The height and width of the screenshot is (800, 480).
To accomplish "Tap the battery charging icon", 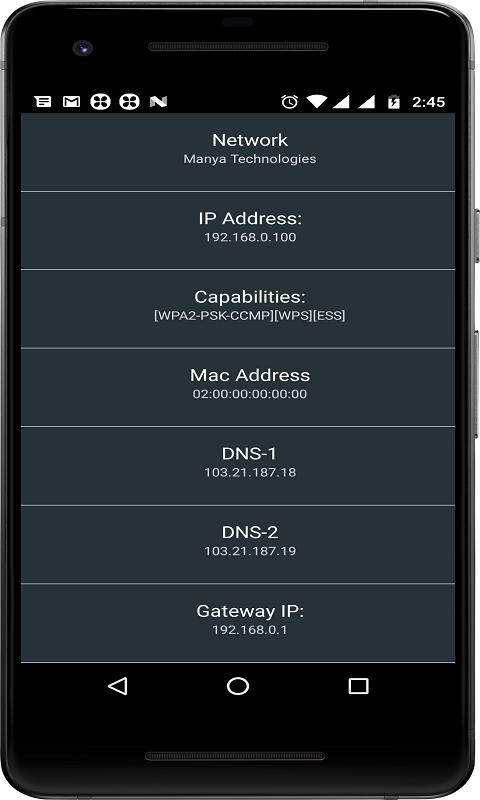I will [394, 102].
